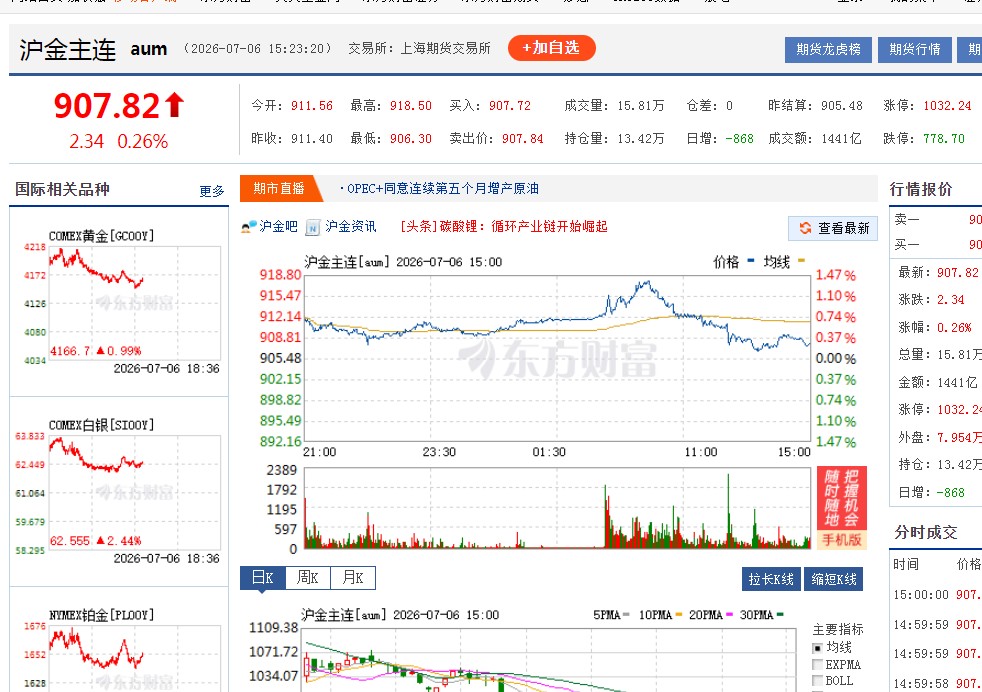Click the 昨结算 value 905.48

point(842,106)
